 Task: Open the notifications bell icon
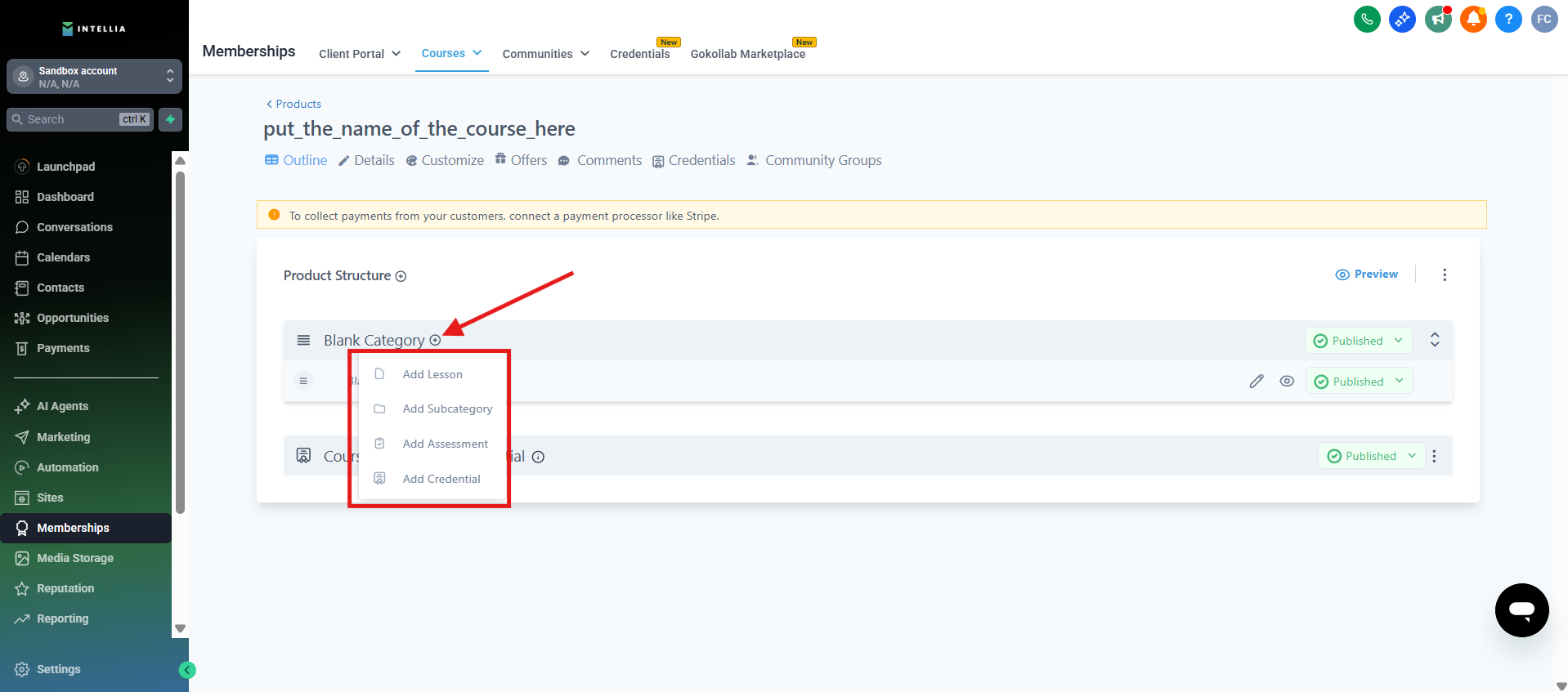point(1473,19)
